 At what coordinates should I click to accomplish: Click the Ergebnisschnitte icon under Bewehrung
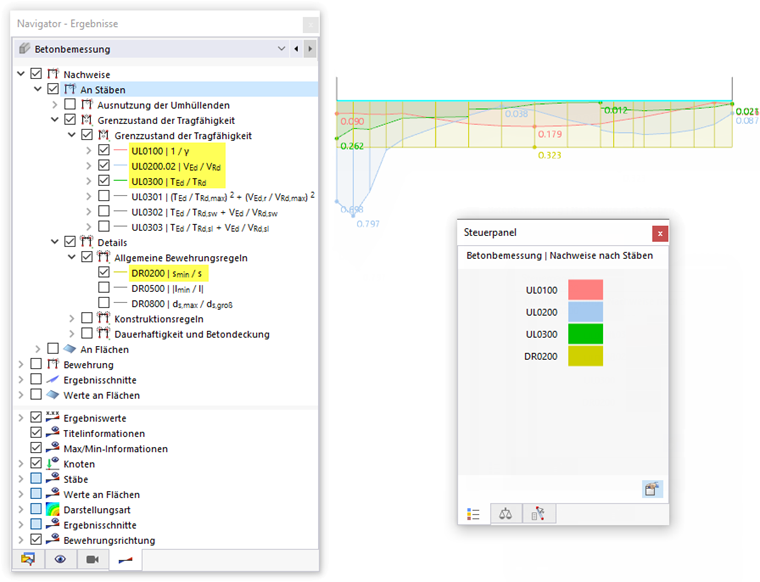[x=52, y=379]
